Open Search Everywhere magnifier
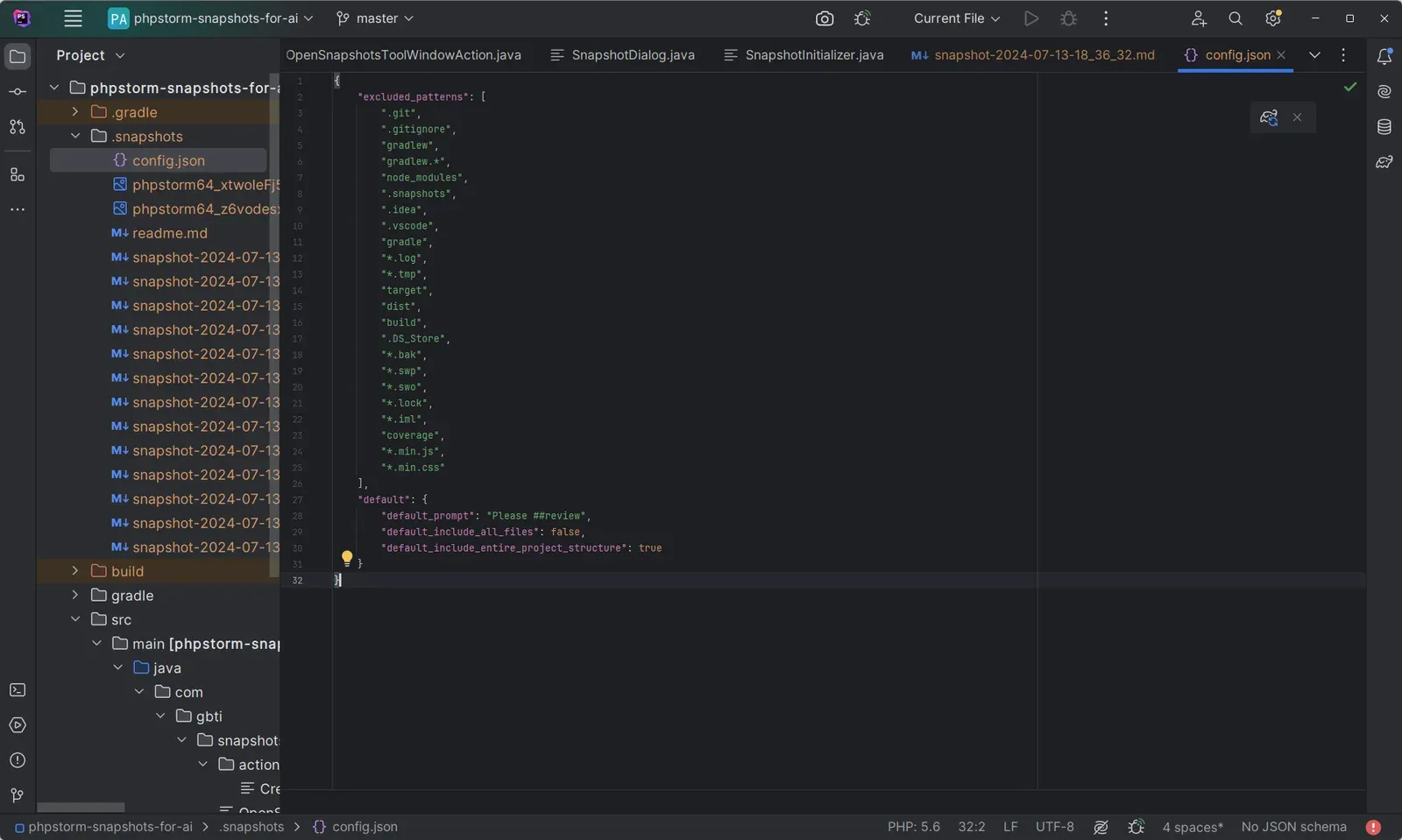The image size is (1402, 840). pyautogui.click(x=1236, y=18)
